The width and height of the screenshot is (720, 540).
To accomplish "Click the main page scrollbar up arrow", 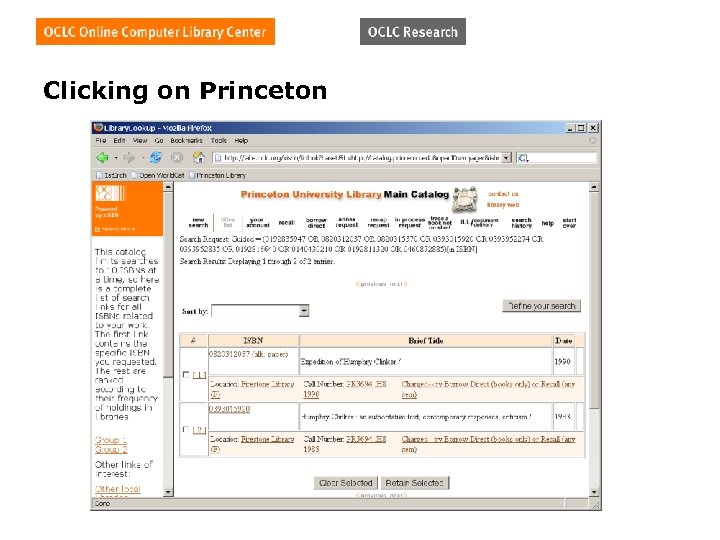I will tap(594, 187).
